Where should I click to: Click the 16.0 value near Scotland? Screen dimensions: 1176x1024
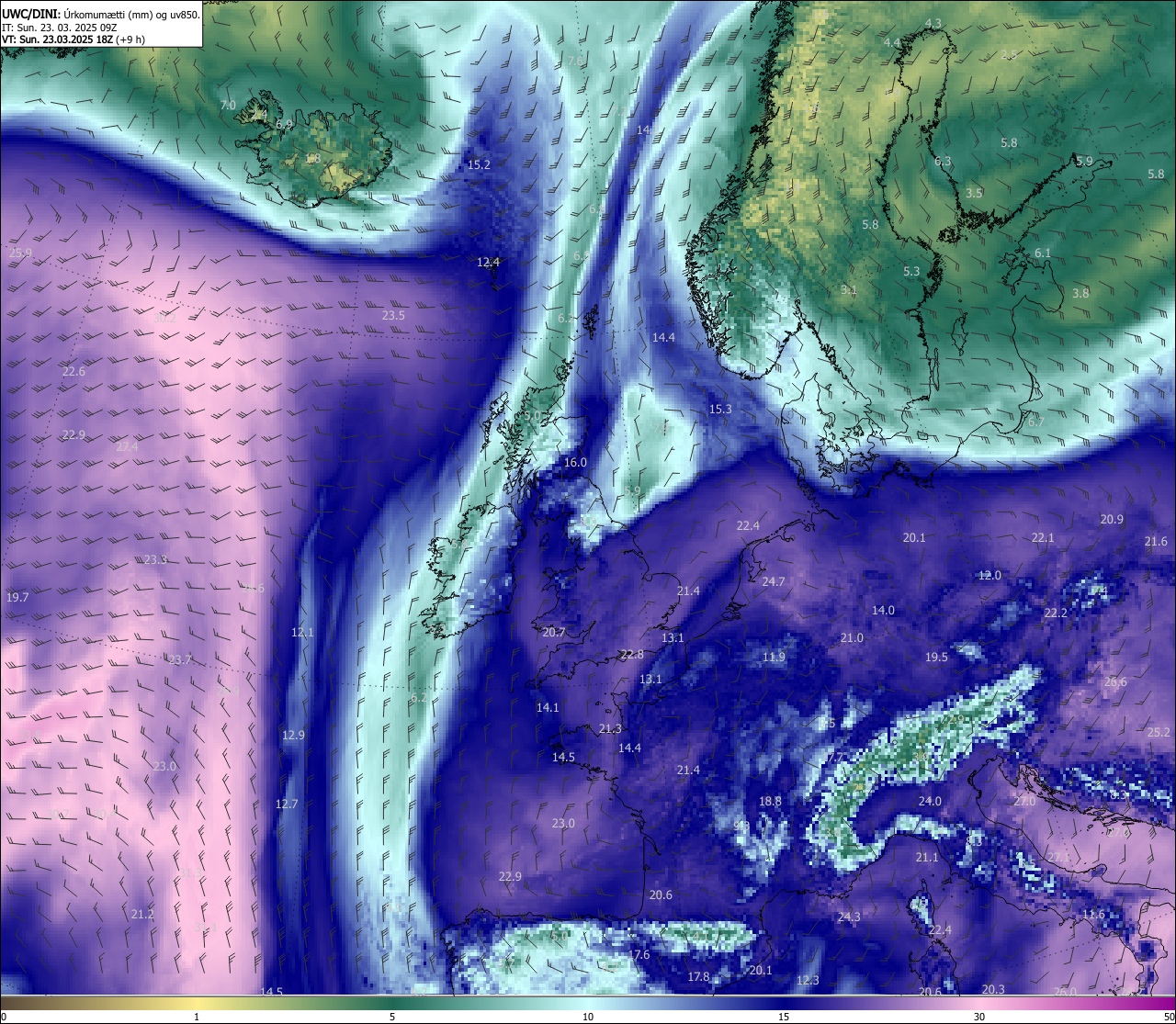(575, 462)
